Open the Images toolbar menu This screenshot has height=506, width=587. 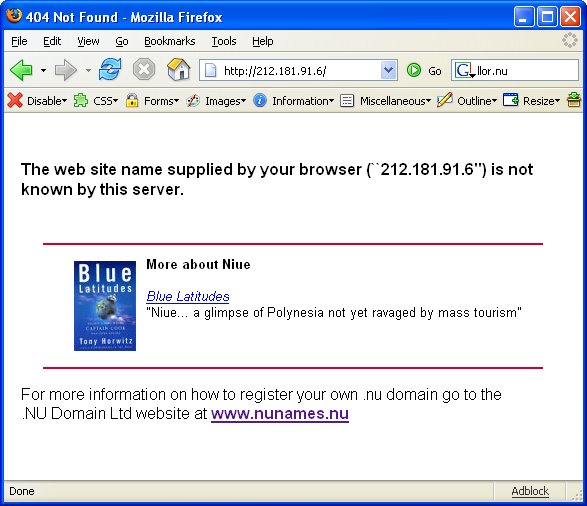pyautogui.click(x=216, y=101)
